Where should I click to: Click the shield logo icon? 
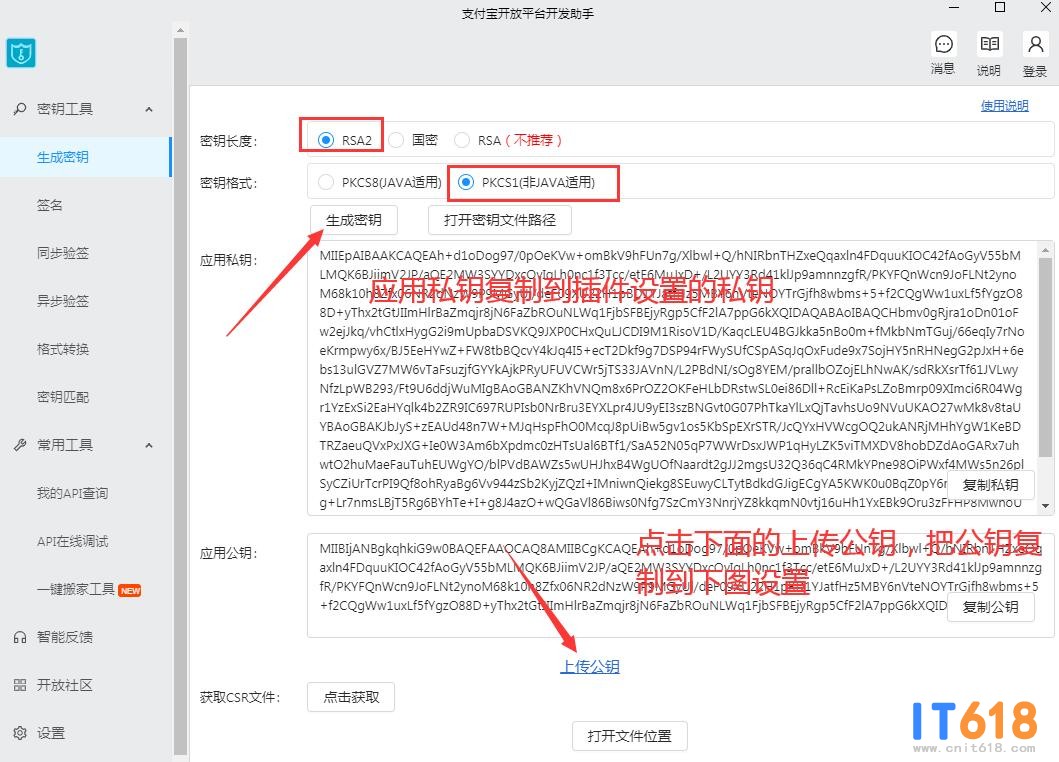click(21, 53)
